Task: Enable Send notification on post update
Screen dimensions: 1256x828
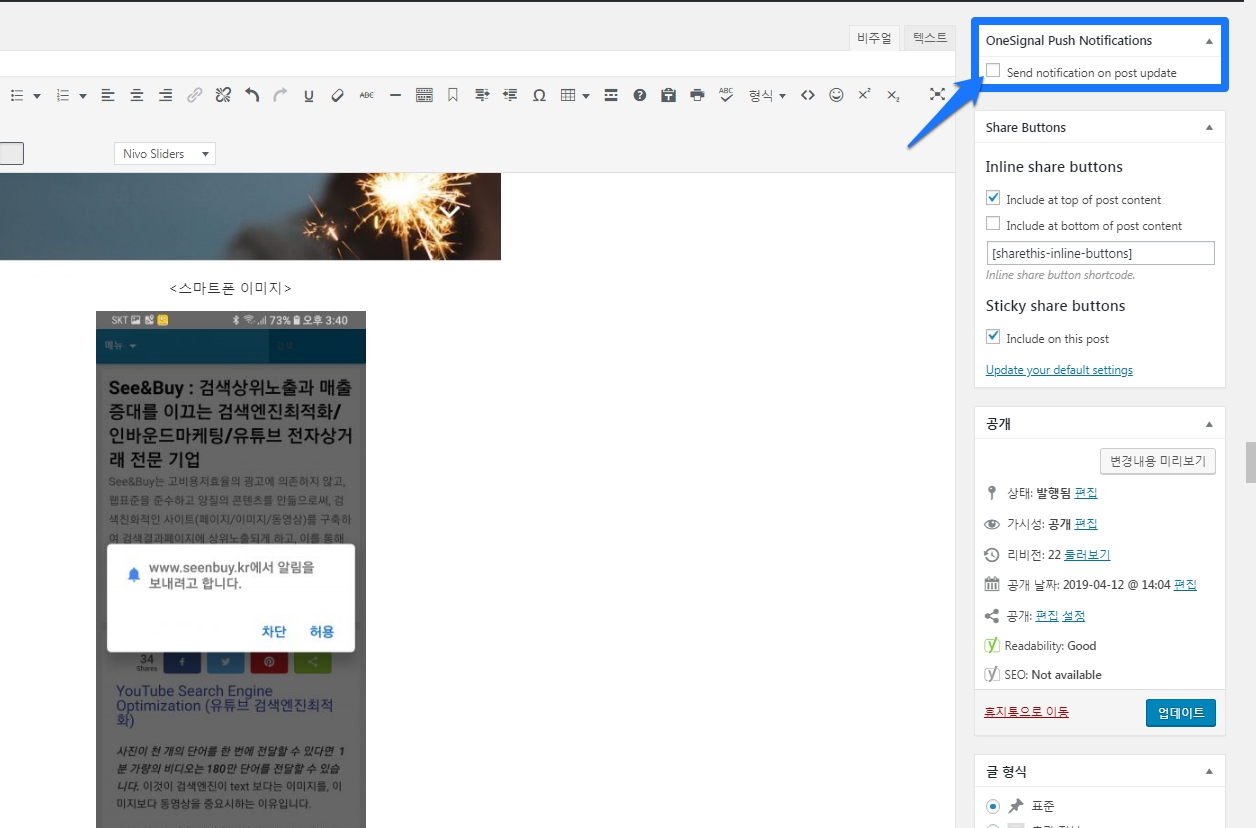Action: click(x=993, y=72)
